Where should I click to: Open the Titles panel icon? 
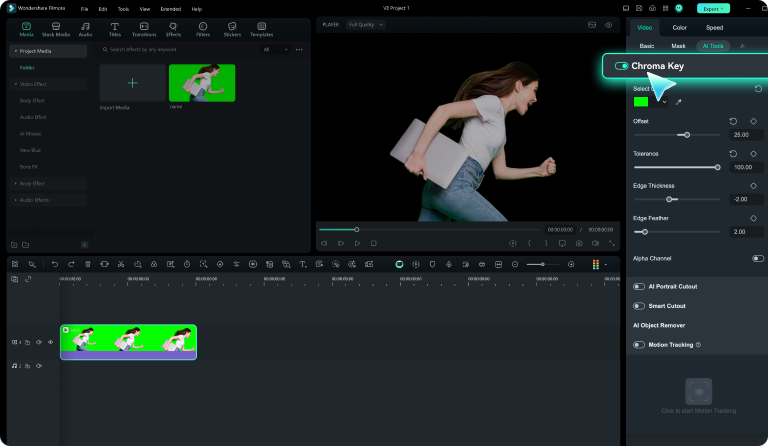[115, 27]
